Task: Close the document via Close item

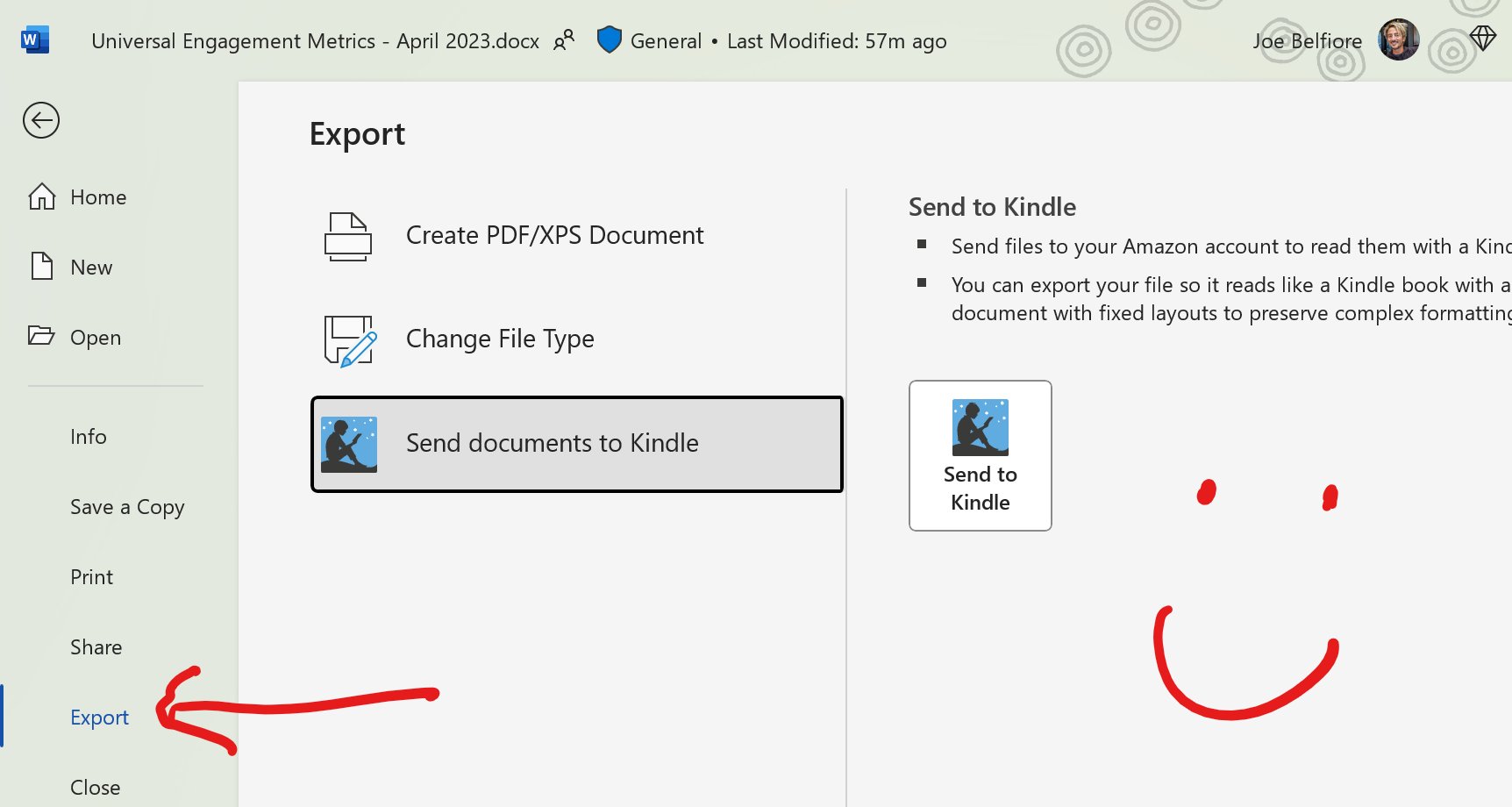Action: point(95,787)
